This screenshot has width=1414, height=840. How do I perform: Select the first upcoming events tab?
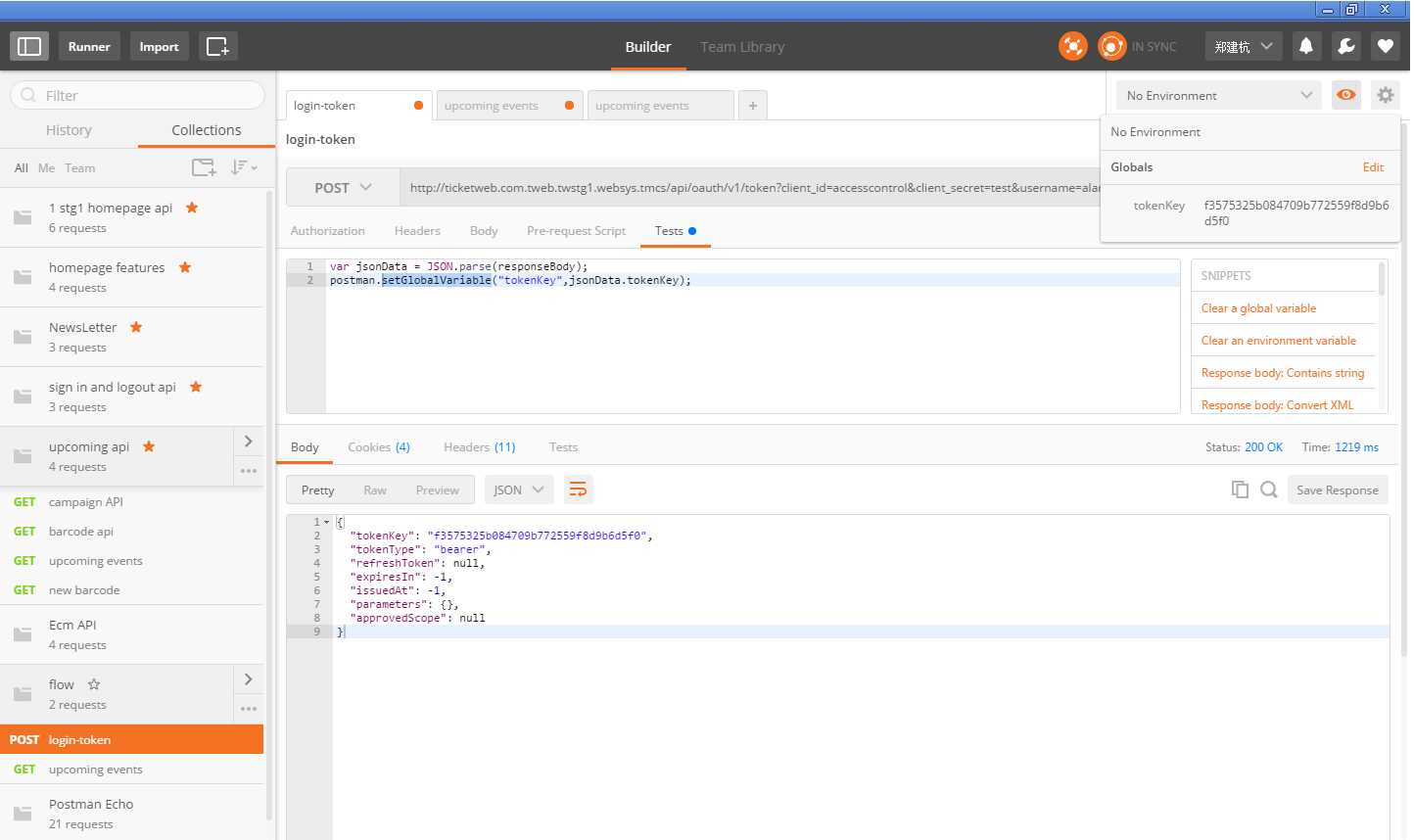[509, 105]
